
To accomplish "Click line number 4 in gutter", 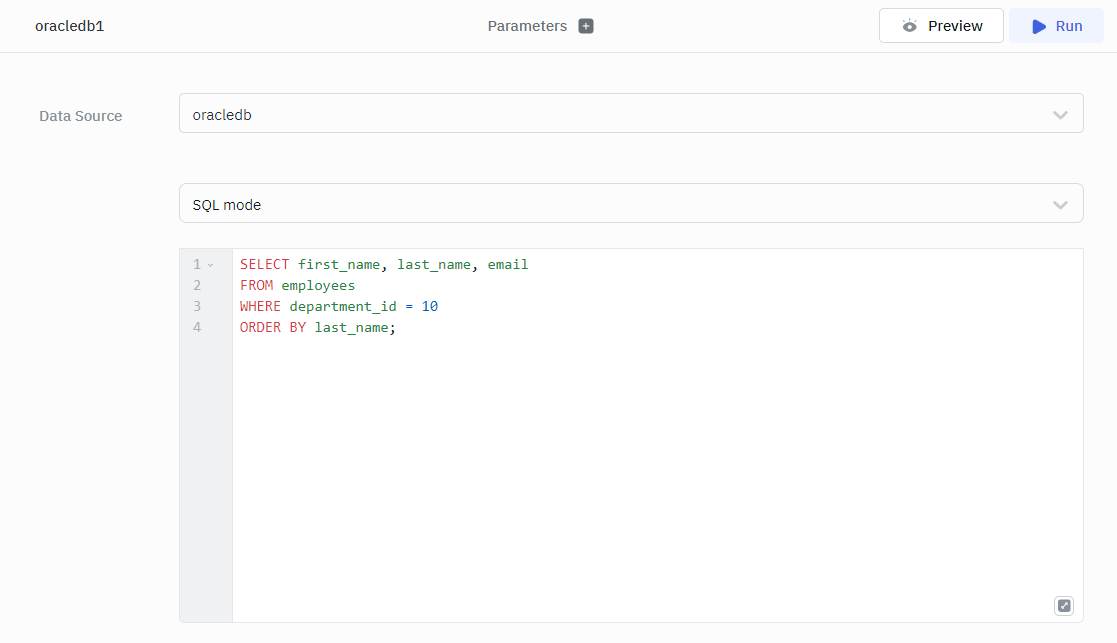I will click(198, 327).
